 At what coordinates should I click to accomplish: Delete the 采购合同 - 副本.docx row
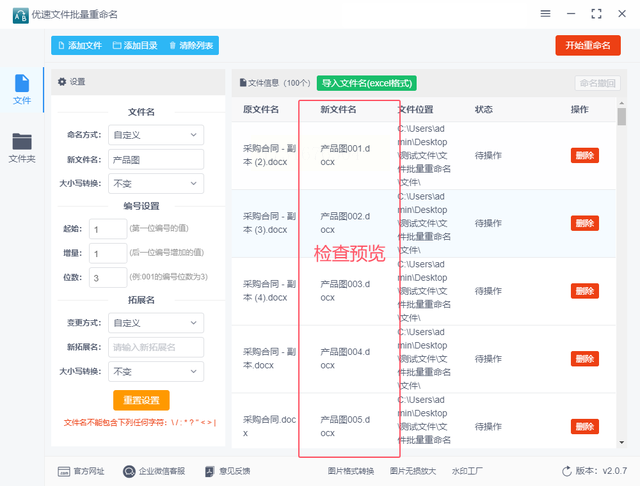click(x=584, y=359)
